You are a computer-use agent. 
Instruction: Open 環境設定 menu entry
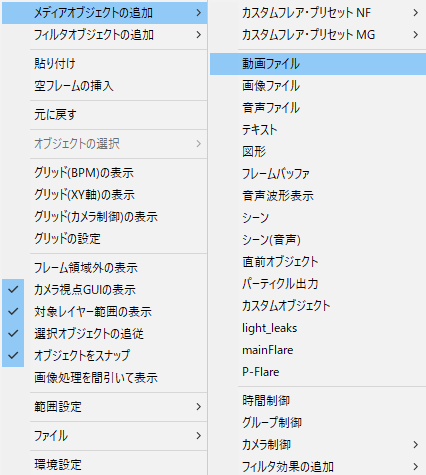(104, 465)
